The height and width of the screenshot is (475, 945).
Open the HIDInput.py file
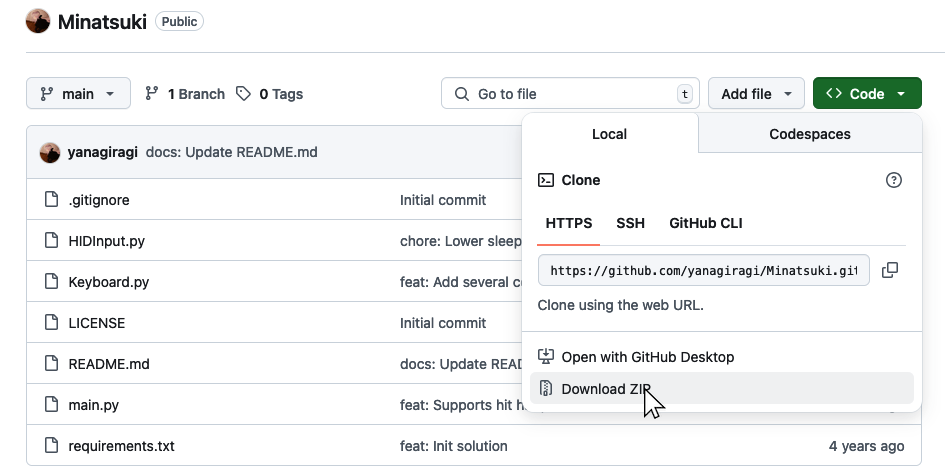(x=107, y=241)
